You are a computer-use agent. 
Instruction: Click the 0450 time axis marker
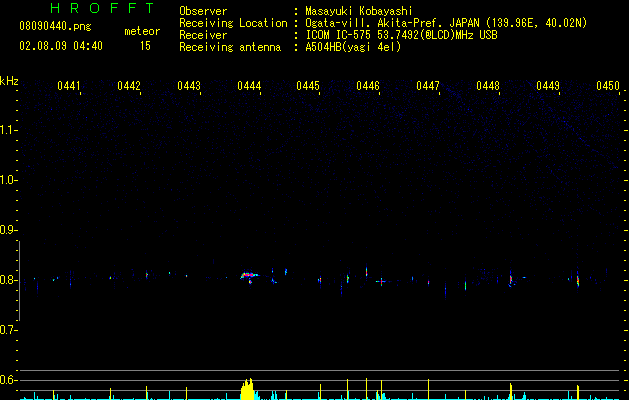(608, 86)
